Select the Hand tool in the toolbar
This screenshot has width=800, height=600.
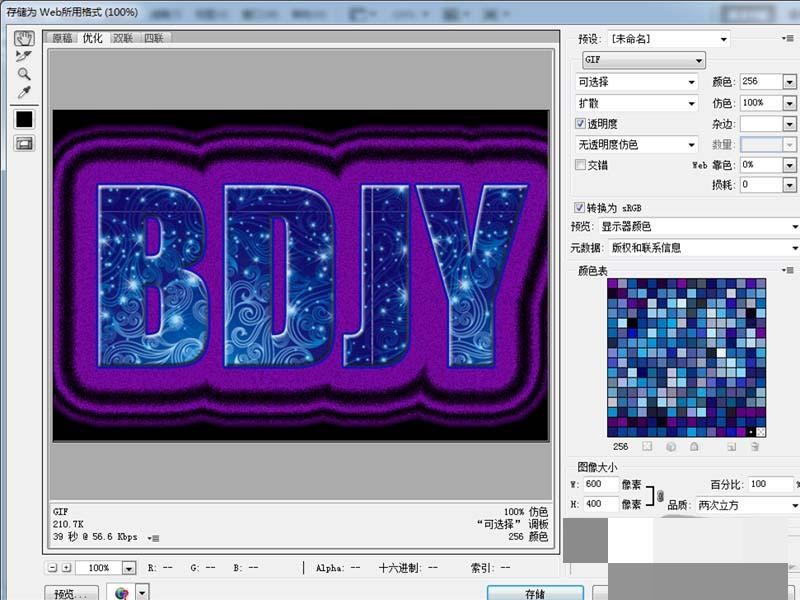(x=22, y=41)
